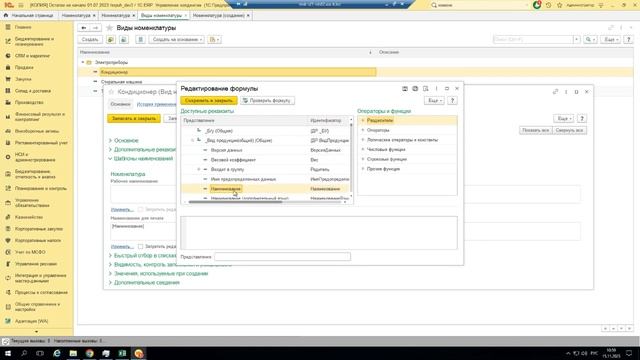Image resolution: width=640 pixels, height=360 pixels.
Task: Select the Версия данных attribute row
Action: [x=265, y=150]
